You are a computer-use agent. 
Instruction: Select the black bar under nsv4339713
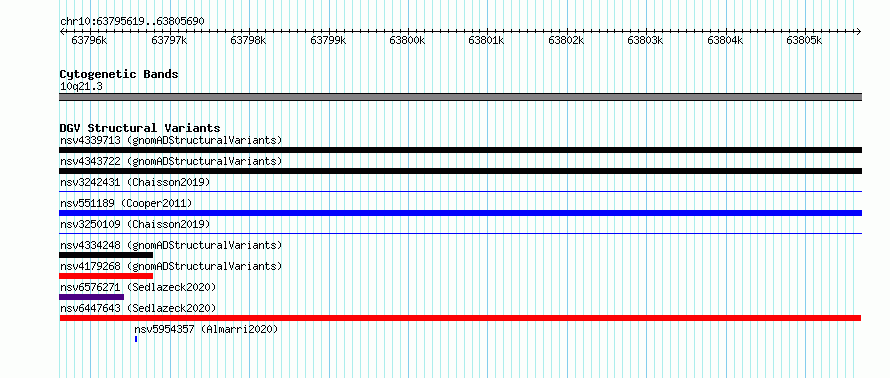pyautogui.click(x=460, y=150)
